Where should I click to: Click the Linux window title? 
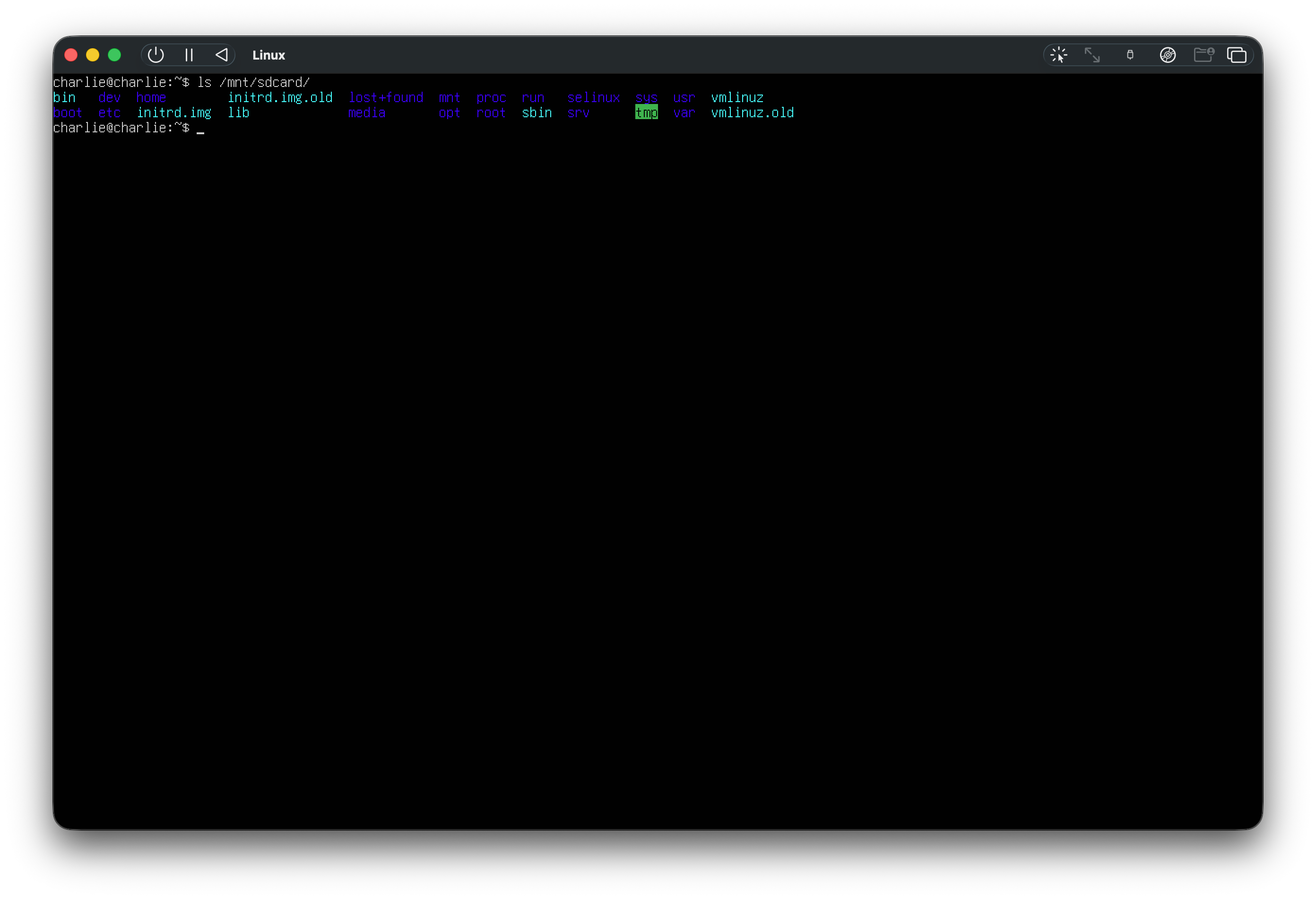click(268, 55)
